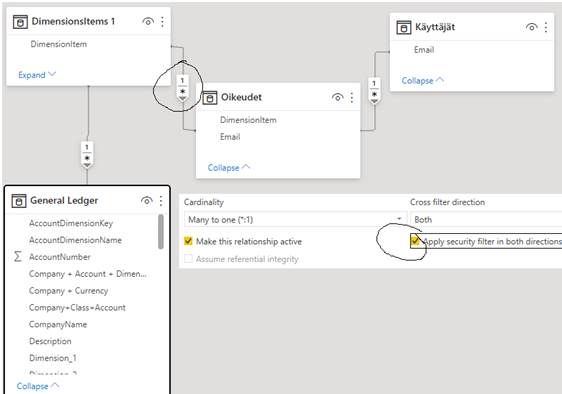Toggle visibility eye on Käyttäjät table
This screenshot has height=394, width=562.
point(532,27)
